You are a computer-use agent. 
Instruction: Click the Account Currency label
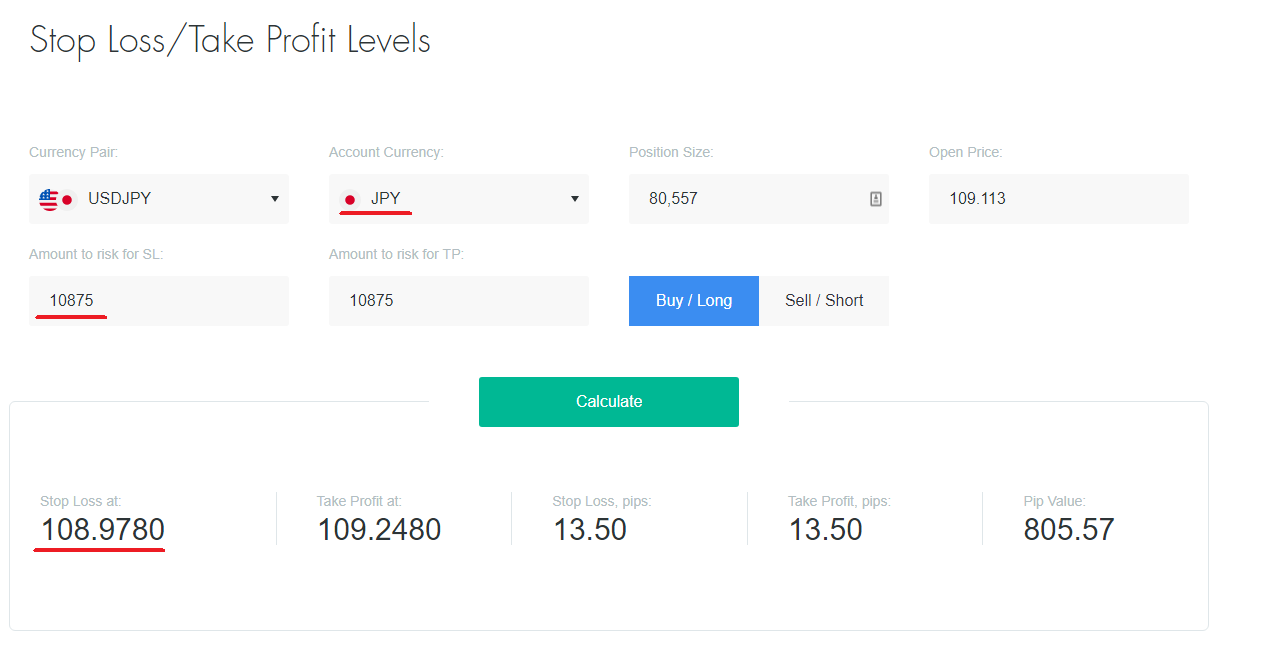[x=386, y=153]
